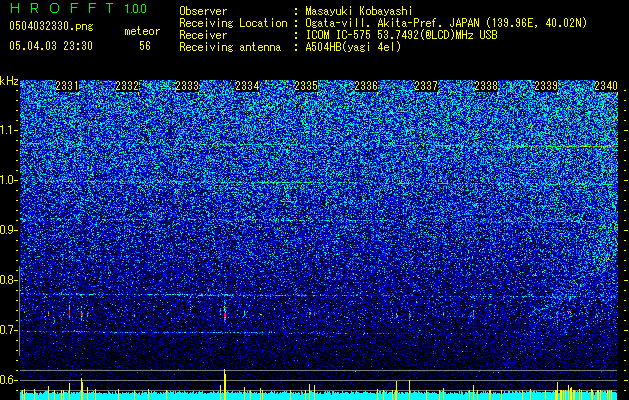Select the A504HB(yagi 4el) antenna text

coord(353,47)
